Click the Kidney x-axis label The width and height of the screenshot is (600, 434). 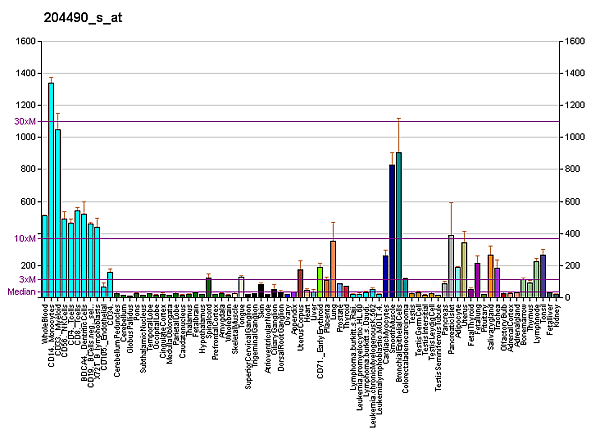point(557,314)
